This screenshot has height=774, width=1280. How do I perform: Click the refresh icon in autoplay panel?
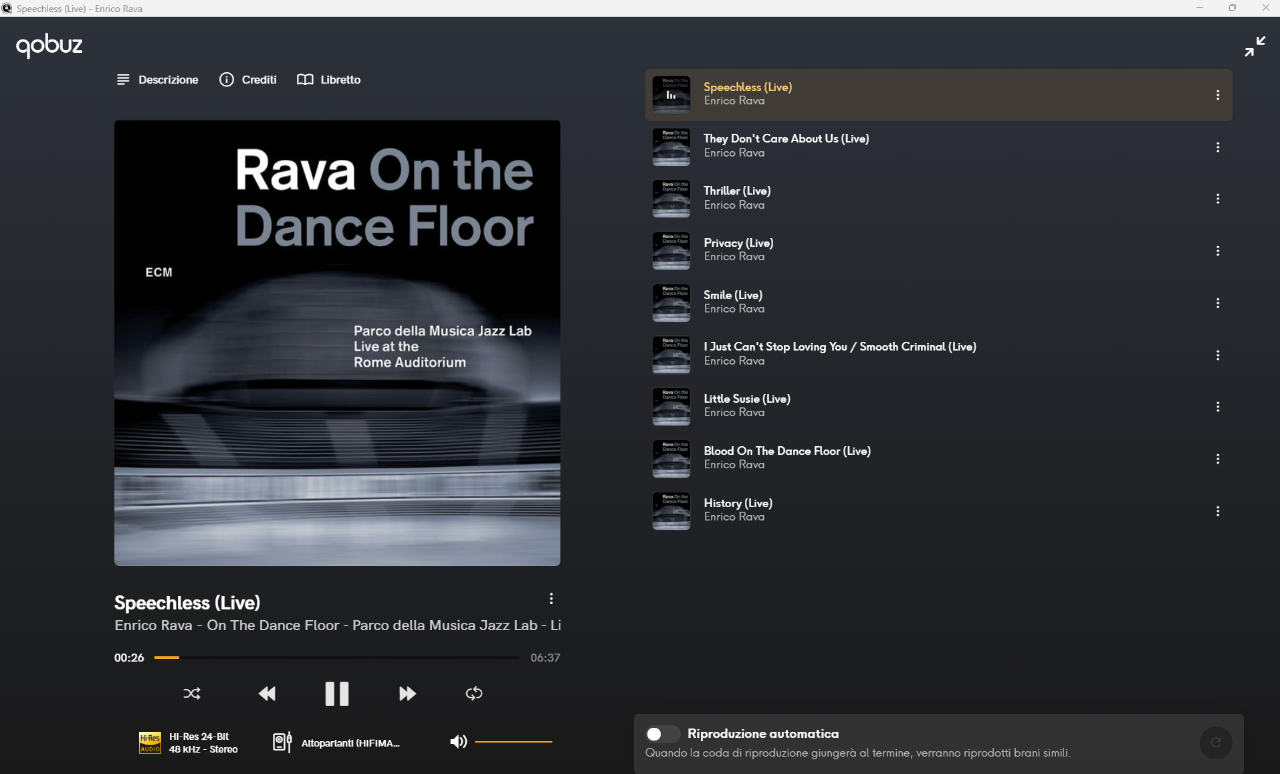pos(1216,743)
